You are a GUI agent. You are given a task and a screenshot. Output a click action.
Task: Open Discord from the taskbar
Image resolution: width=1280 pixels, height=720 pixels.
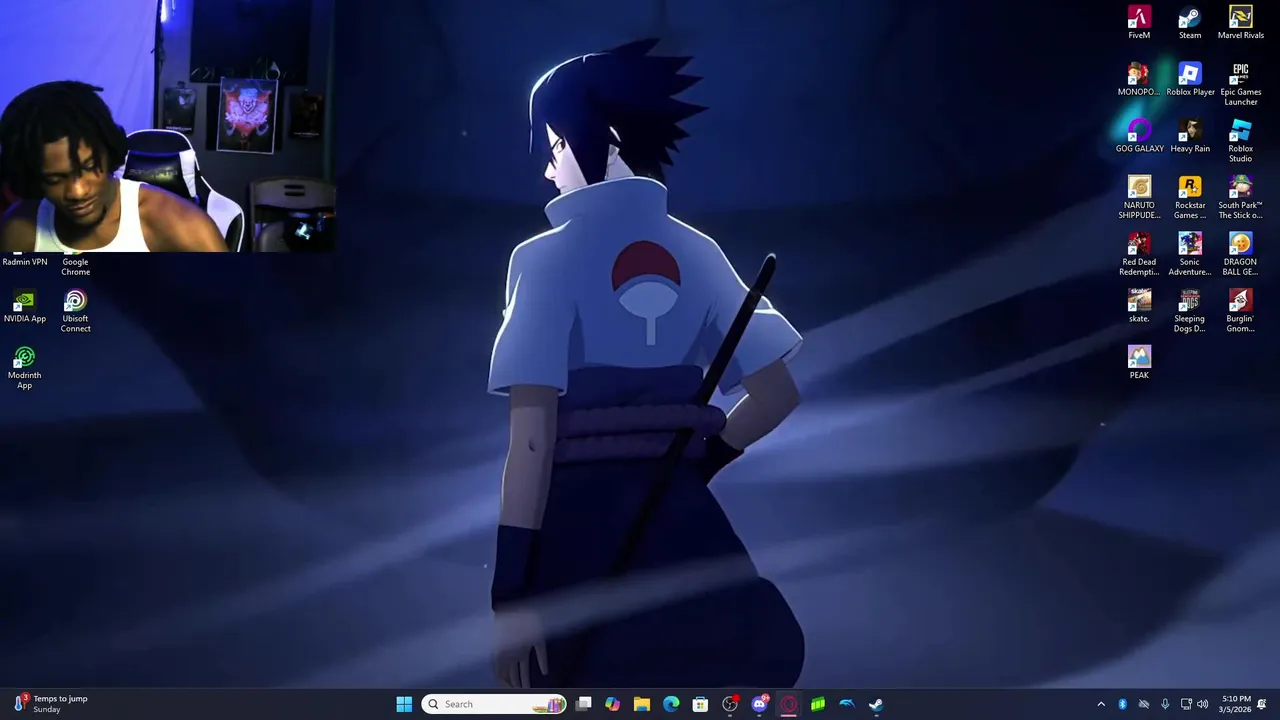[760, 704]
